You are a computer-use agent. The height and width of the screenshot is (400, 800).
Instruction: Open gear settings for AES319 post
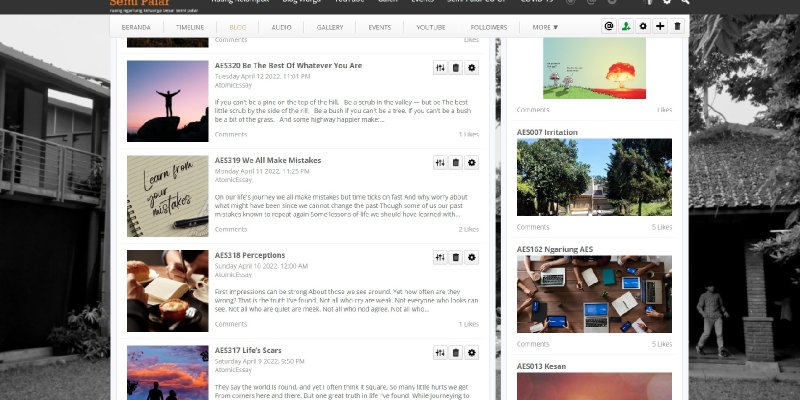point(472,162)
